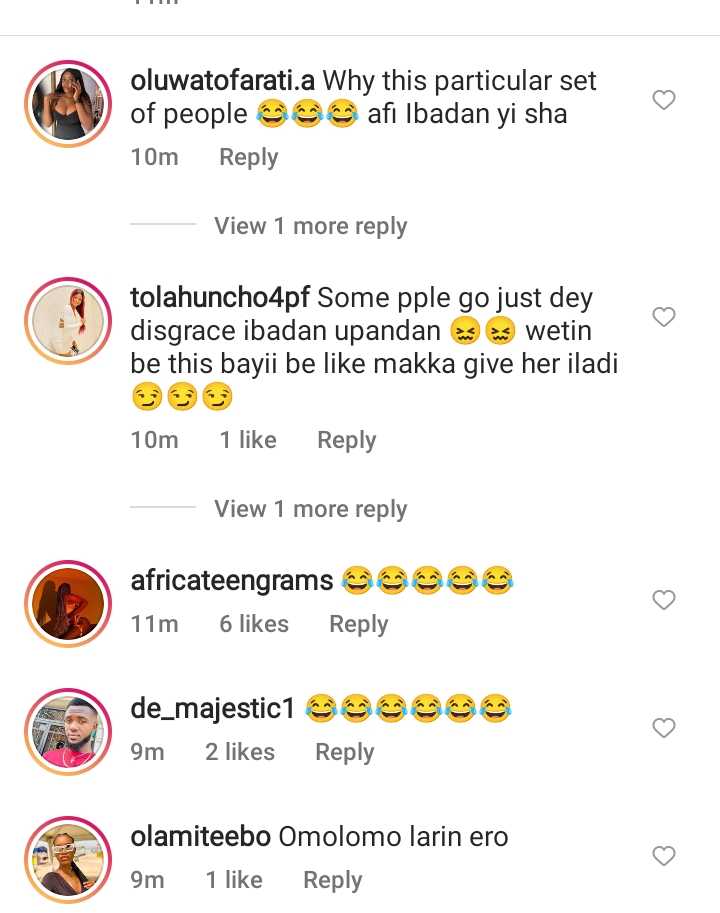Reply to de_majestic1's comment

[x=345, y=752]
